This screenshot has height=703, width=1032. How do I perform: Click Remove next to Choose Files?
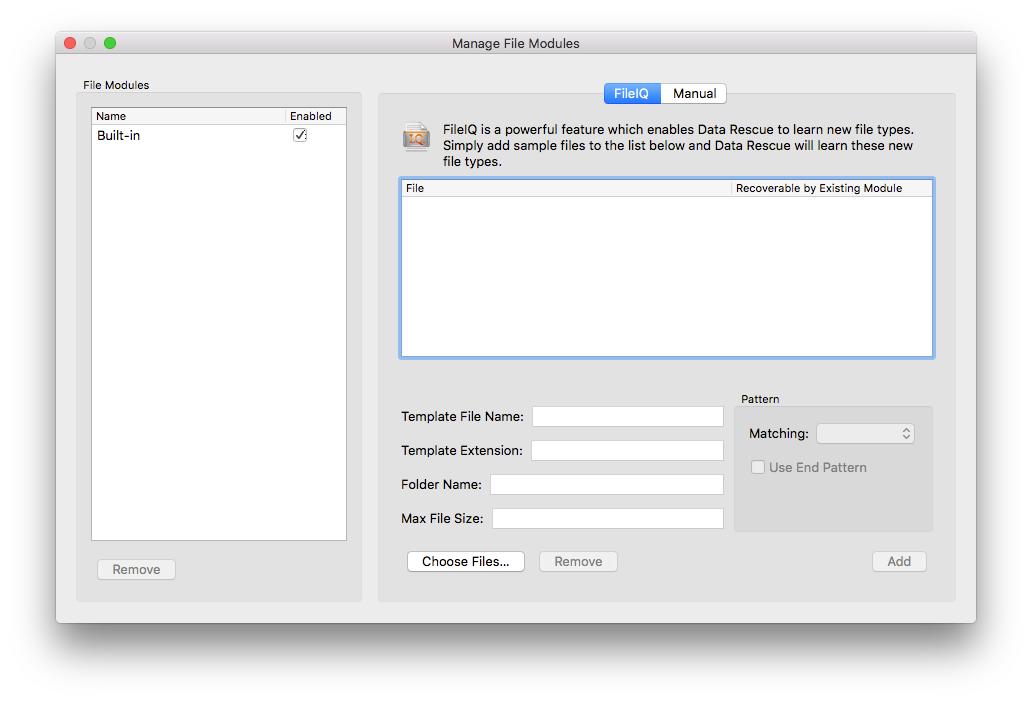point(578,561)
